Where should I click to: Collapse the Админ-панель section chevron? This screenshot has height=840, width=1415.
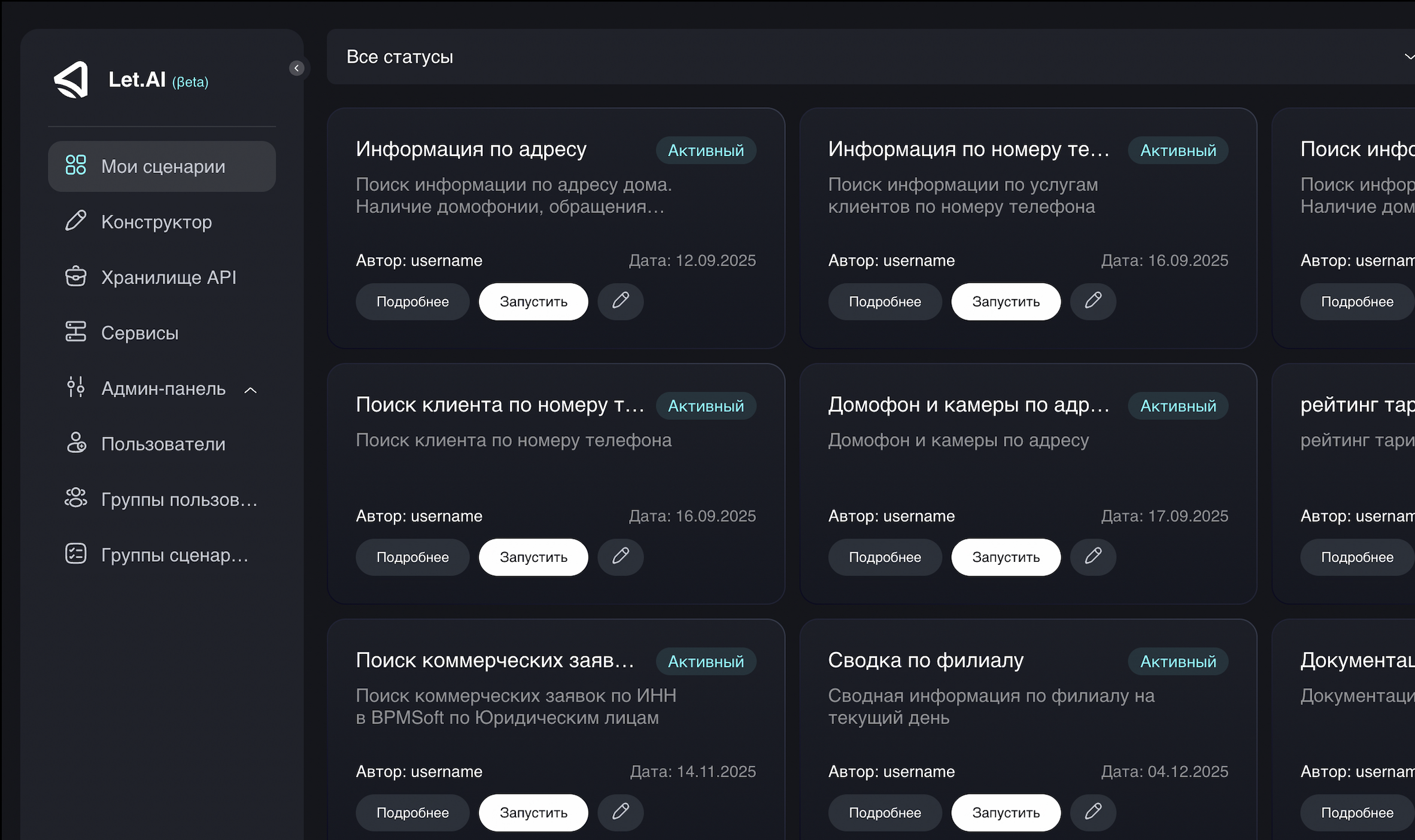pos(251,390)
